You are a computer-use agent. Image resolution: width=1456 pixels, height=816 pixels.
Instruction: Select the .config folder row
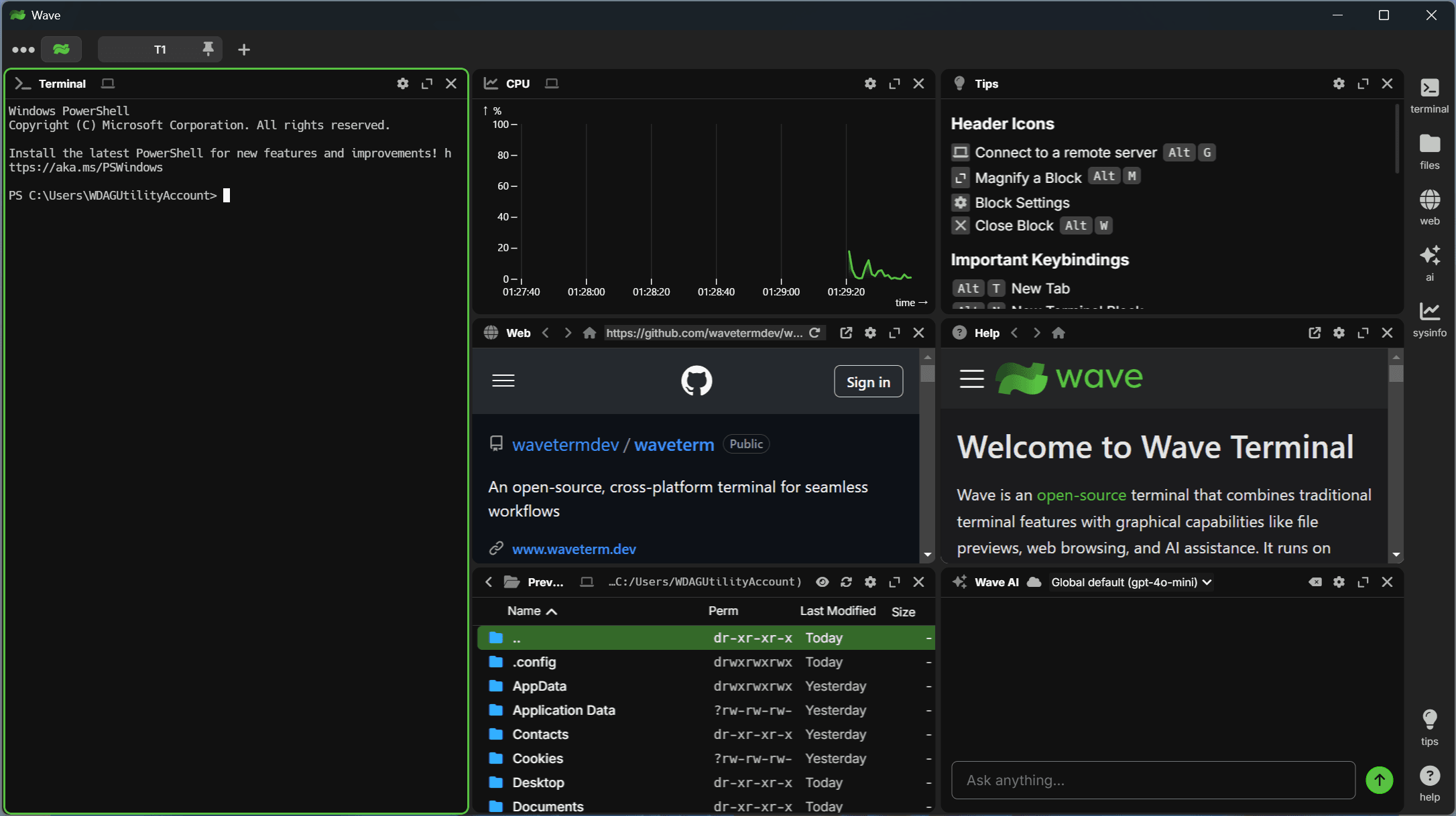706,662
